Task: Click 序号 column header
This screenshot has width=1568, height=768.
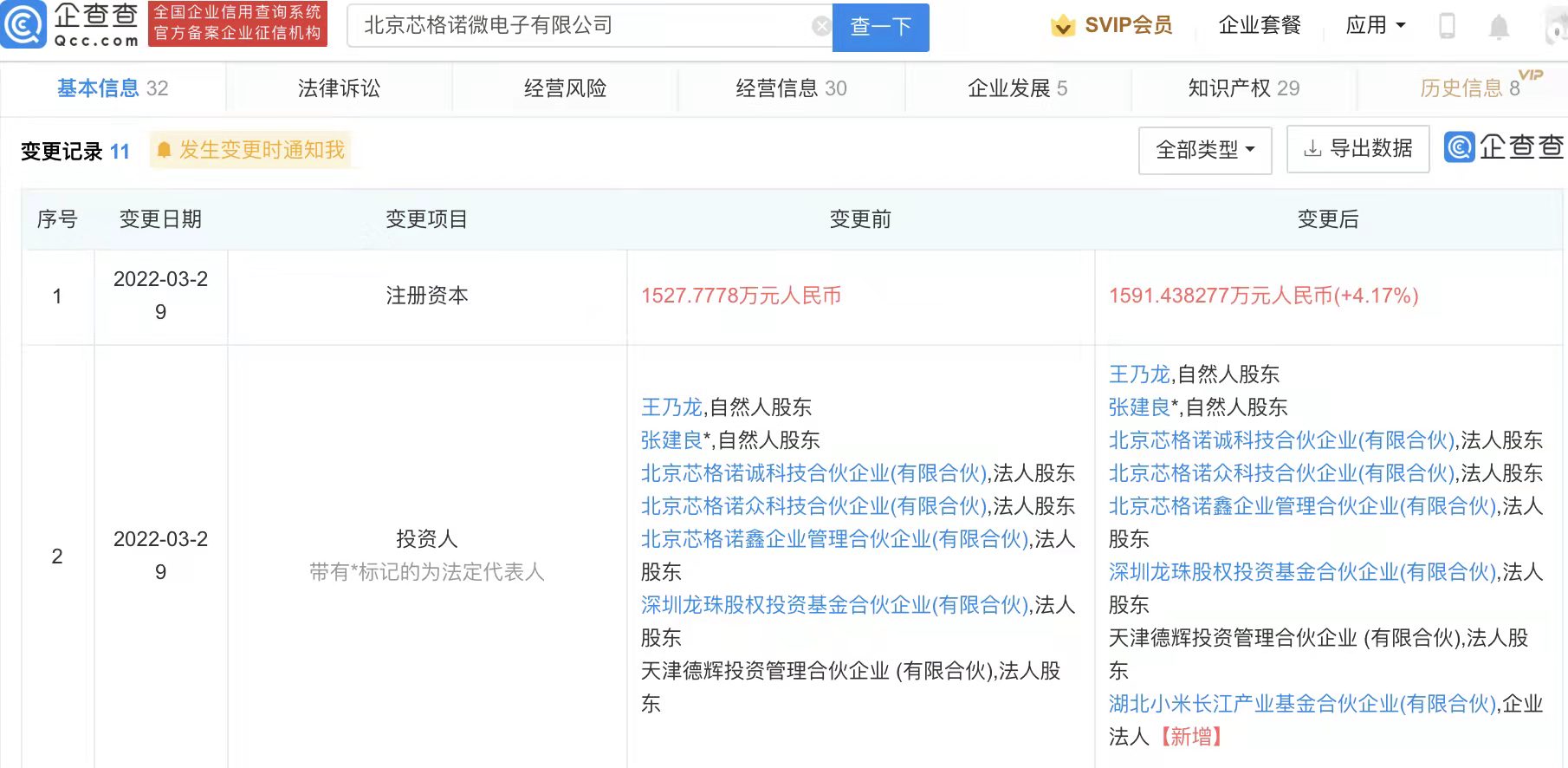Action: 57,219
